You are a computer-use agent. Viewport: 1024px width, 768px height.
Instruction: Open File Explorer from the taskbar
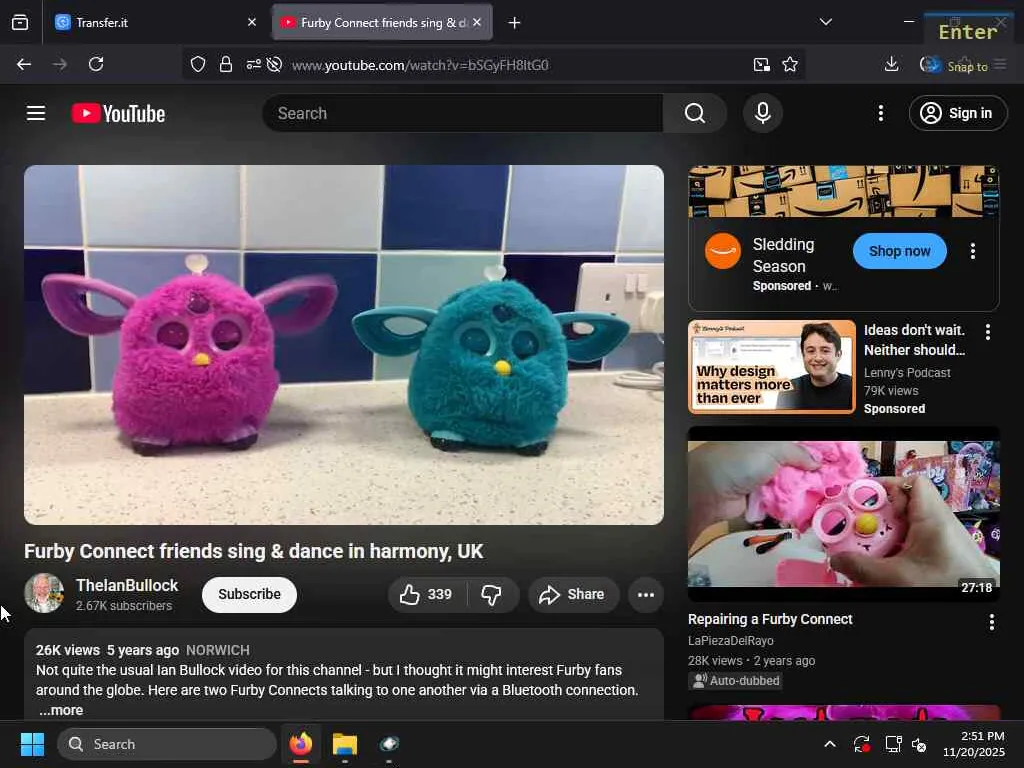click(345, 744)
